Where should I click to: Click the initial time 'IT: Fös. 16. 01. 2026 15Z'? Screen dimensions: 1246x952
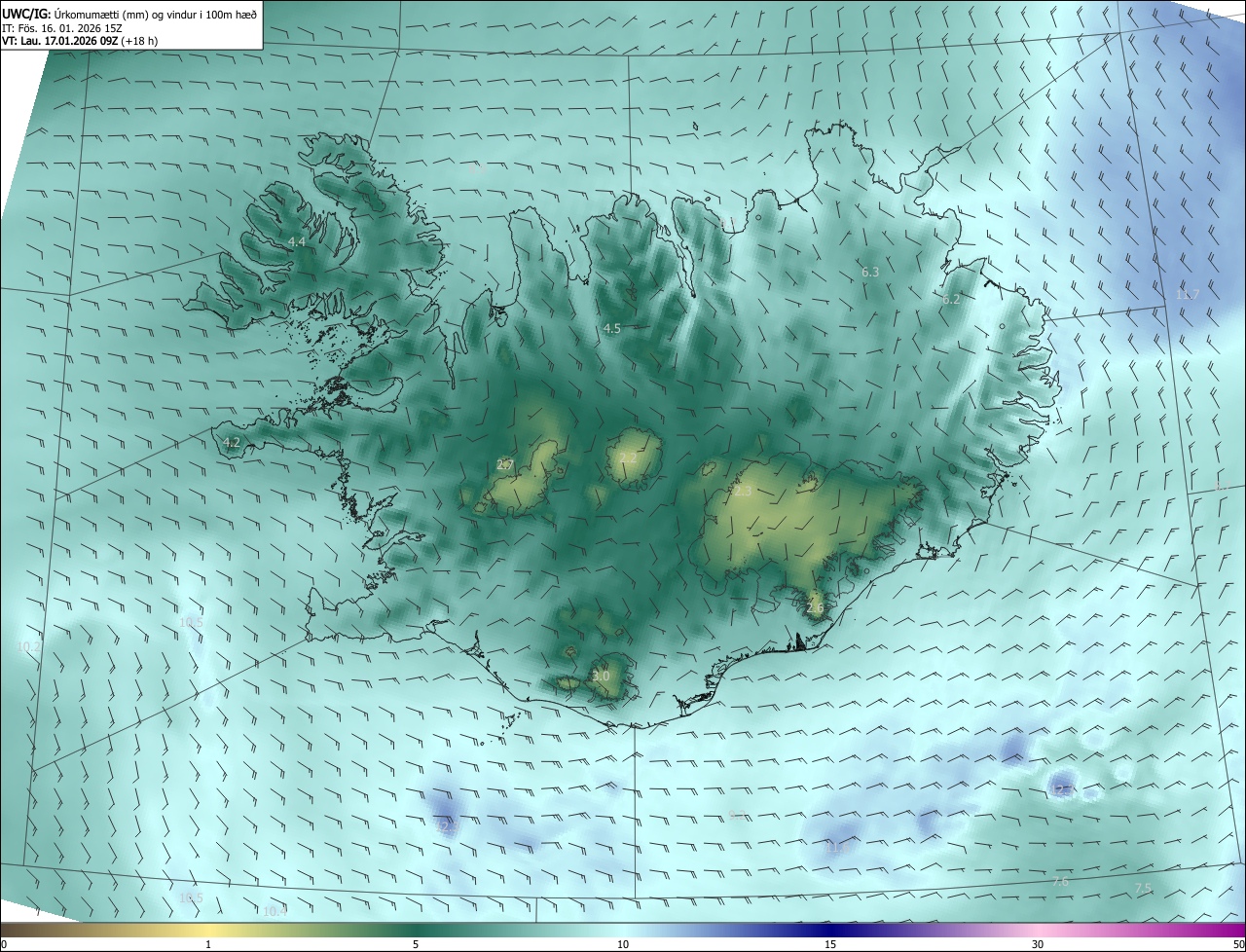pyautogui.click(x=61, y=28)
